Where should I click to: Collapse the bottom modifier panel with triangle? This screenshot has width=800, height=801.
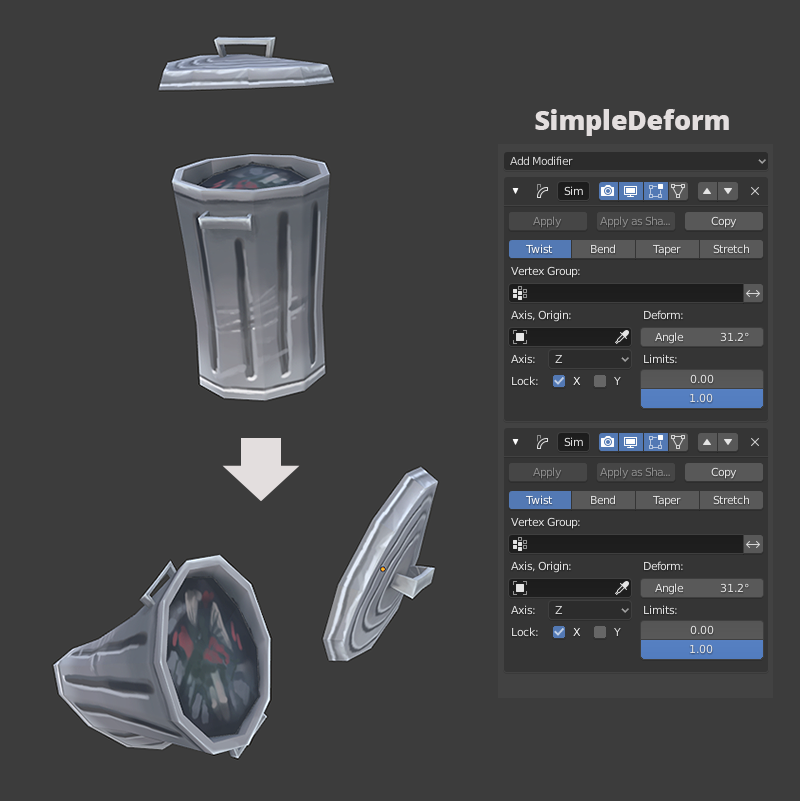click(516, 442)
